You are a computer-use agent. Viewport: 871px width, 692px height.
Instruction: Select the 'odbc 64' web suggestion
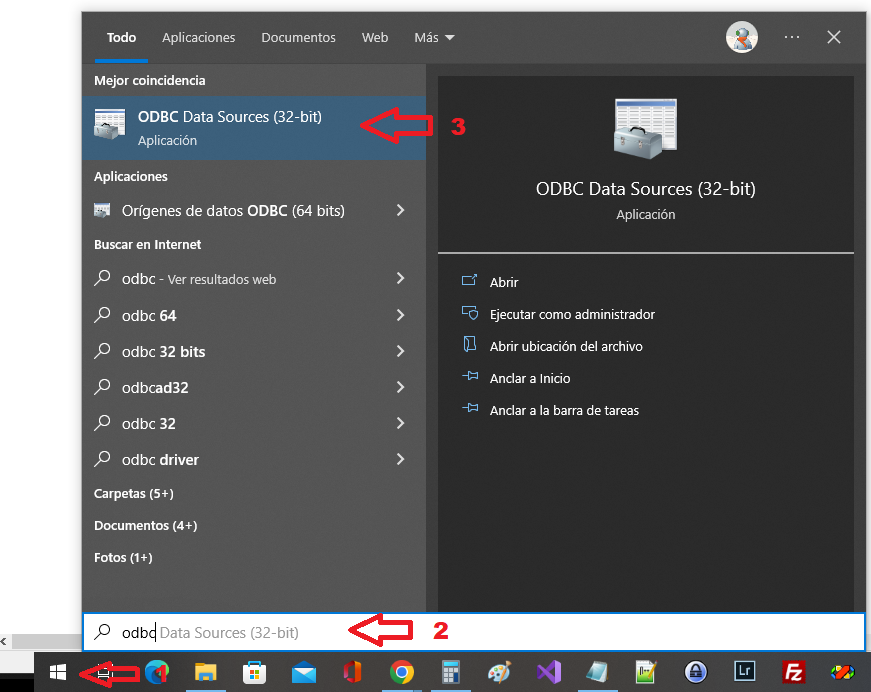point(233,315)
